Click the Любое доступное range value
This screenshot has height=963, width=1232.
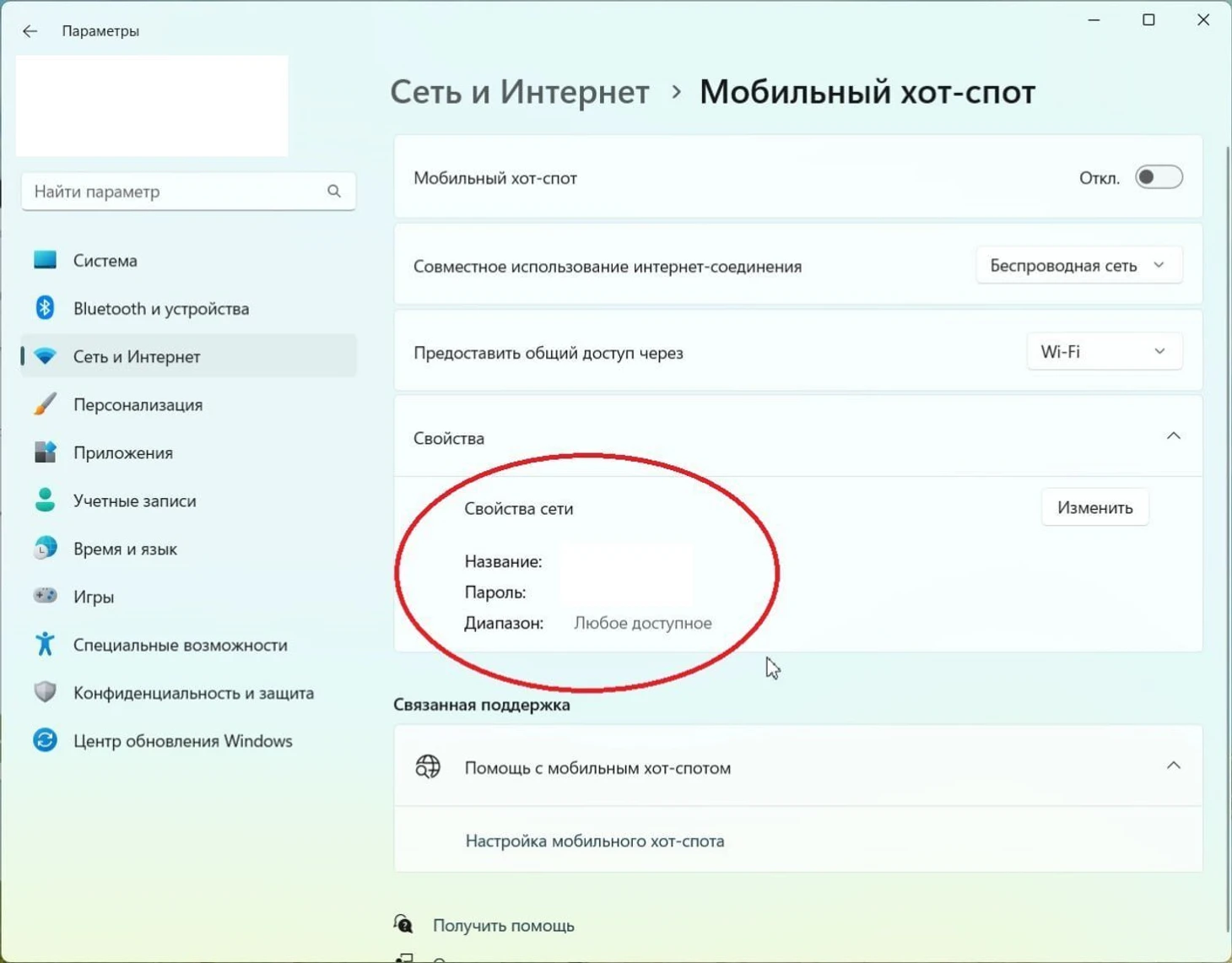tap(643, 623)
